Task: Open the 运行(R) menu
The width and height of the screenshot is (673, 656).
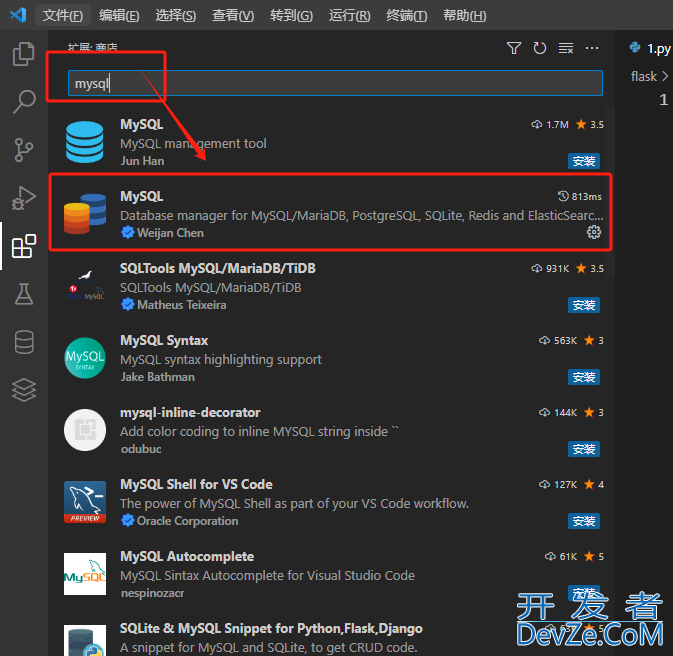Action: click(x=349, y=15)
